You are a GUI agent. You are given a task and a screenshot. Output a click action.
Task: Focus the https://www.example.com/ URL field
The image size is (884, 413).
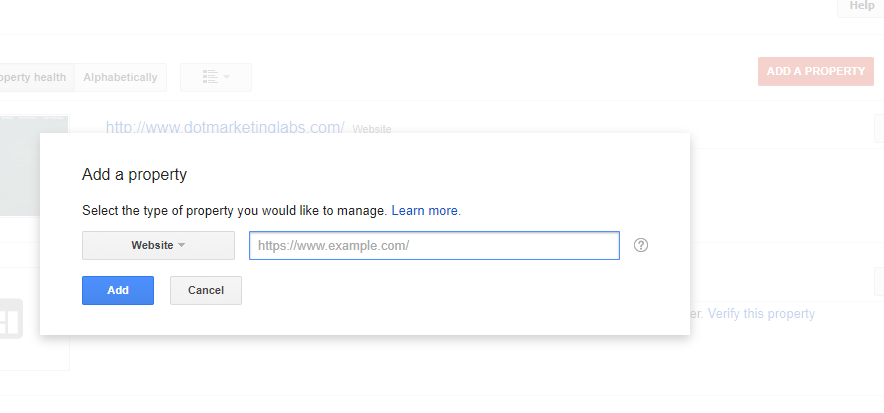coord(434,245)
